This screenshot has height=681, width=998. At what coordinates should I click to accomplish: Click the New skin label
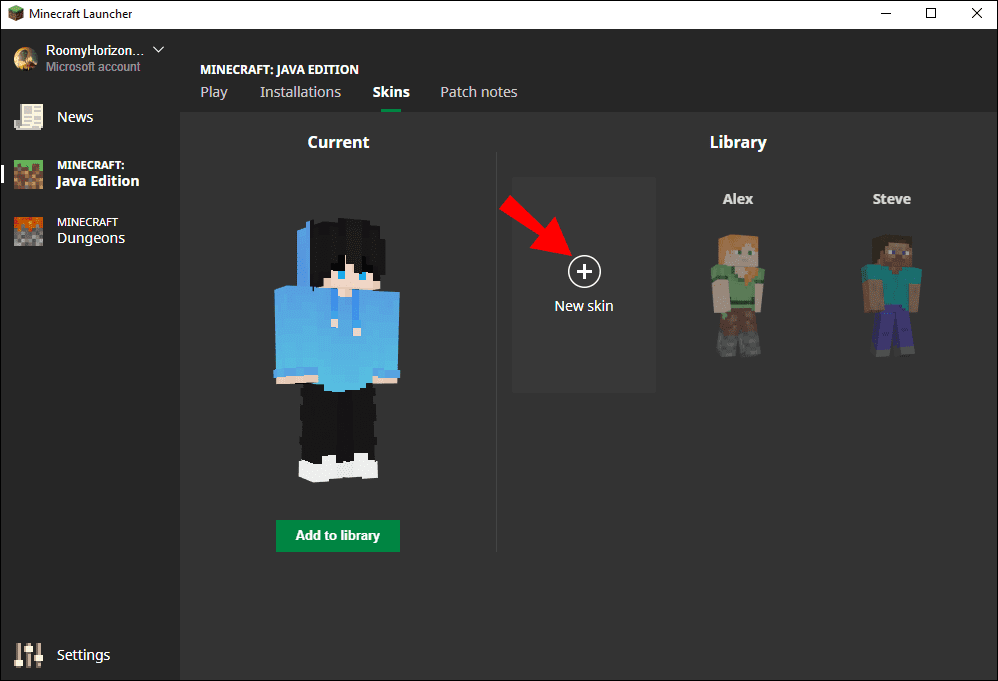[584, 306]
